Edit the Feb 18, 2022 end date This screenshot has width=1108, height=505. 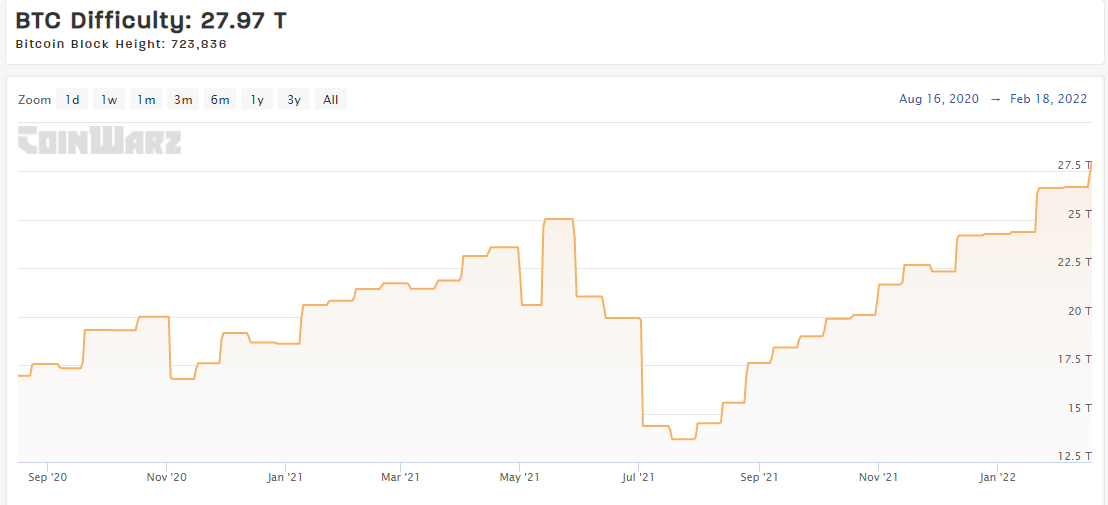(x=1046, y=99)
